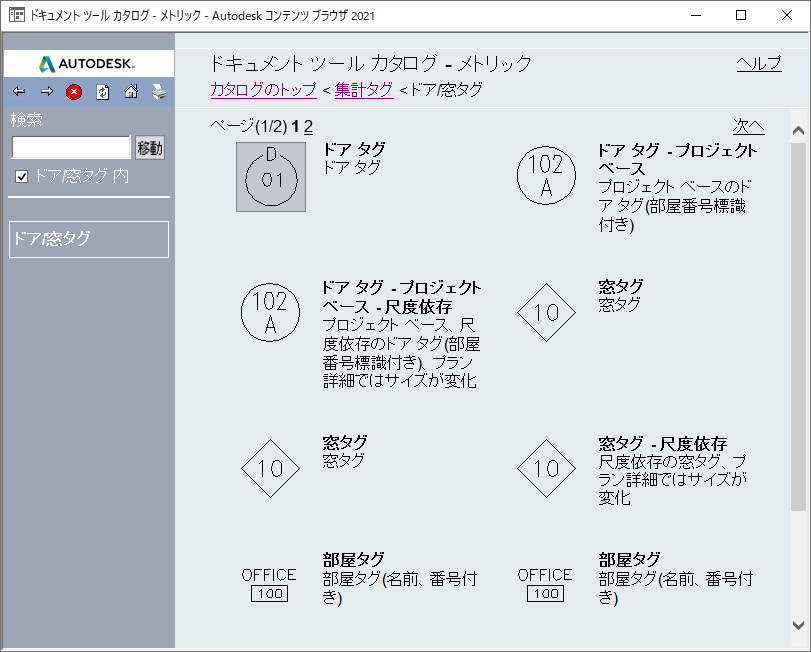This screenshot has width=811, height=652.
Task: Go to catalog home via house icon
Action: (x=131, y=92)
